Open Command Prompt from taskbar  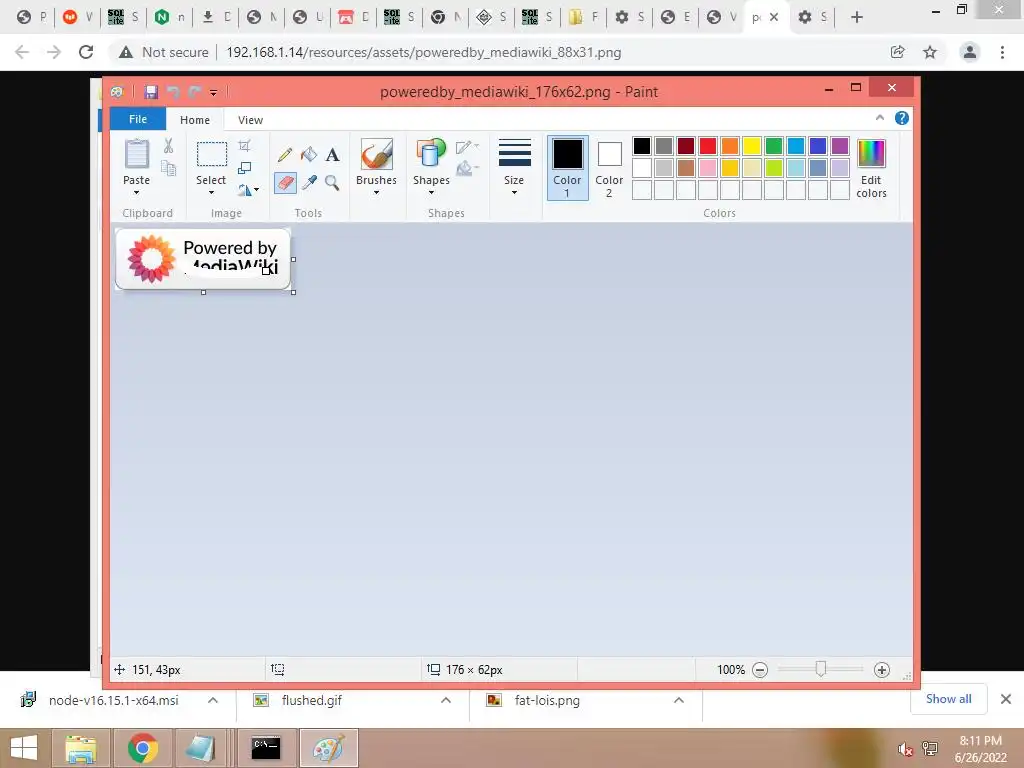(266, 748)
